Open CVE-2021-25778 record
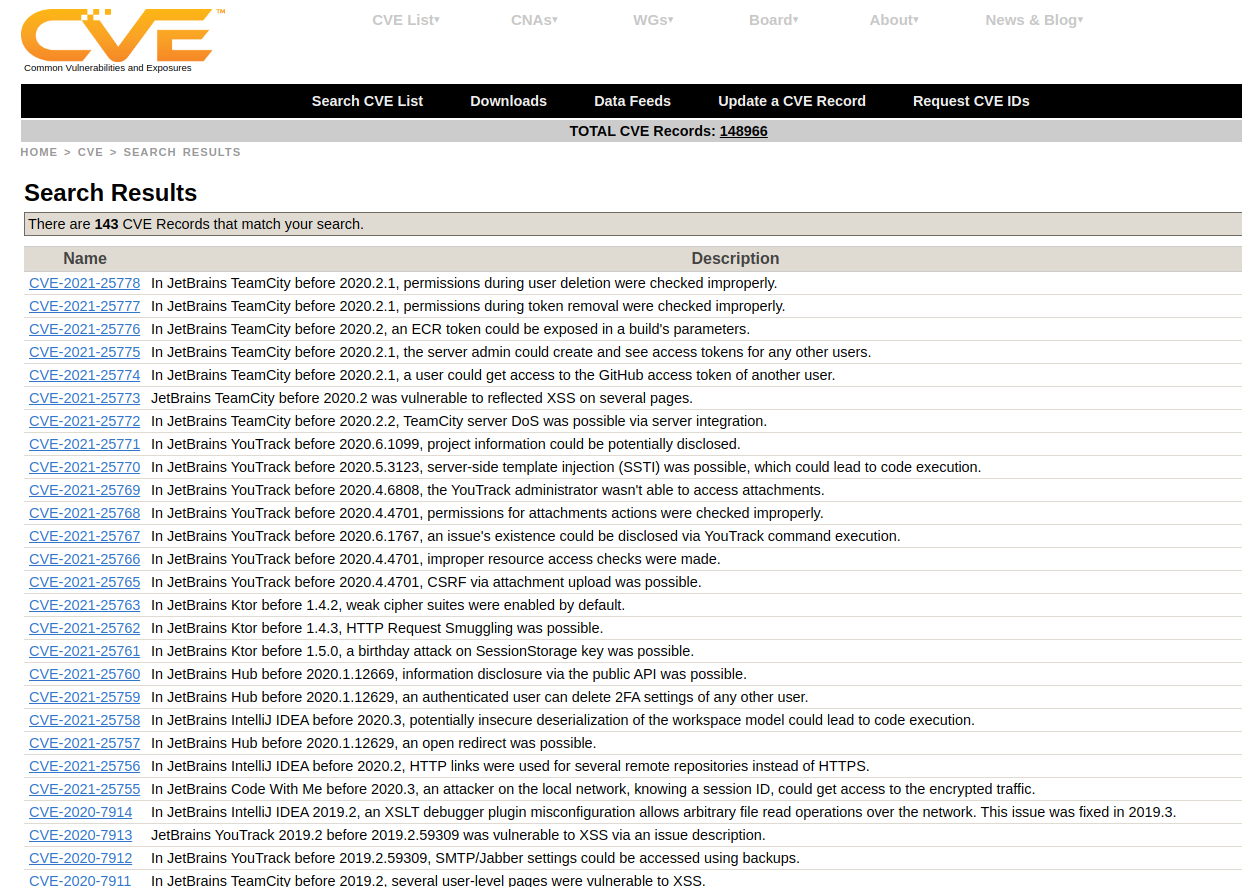The image size is (1242, 887). [85, 283]
